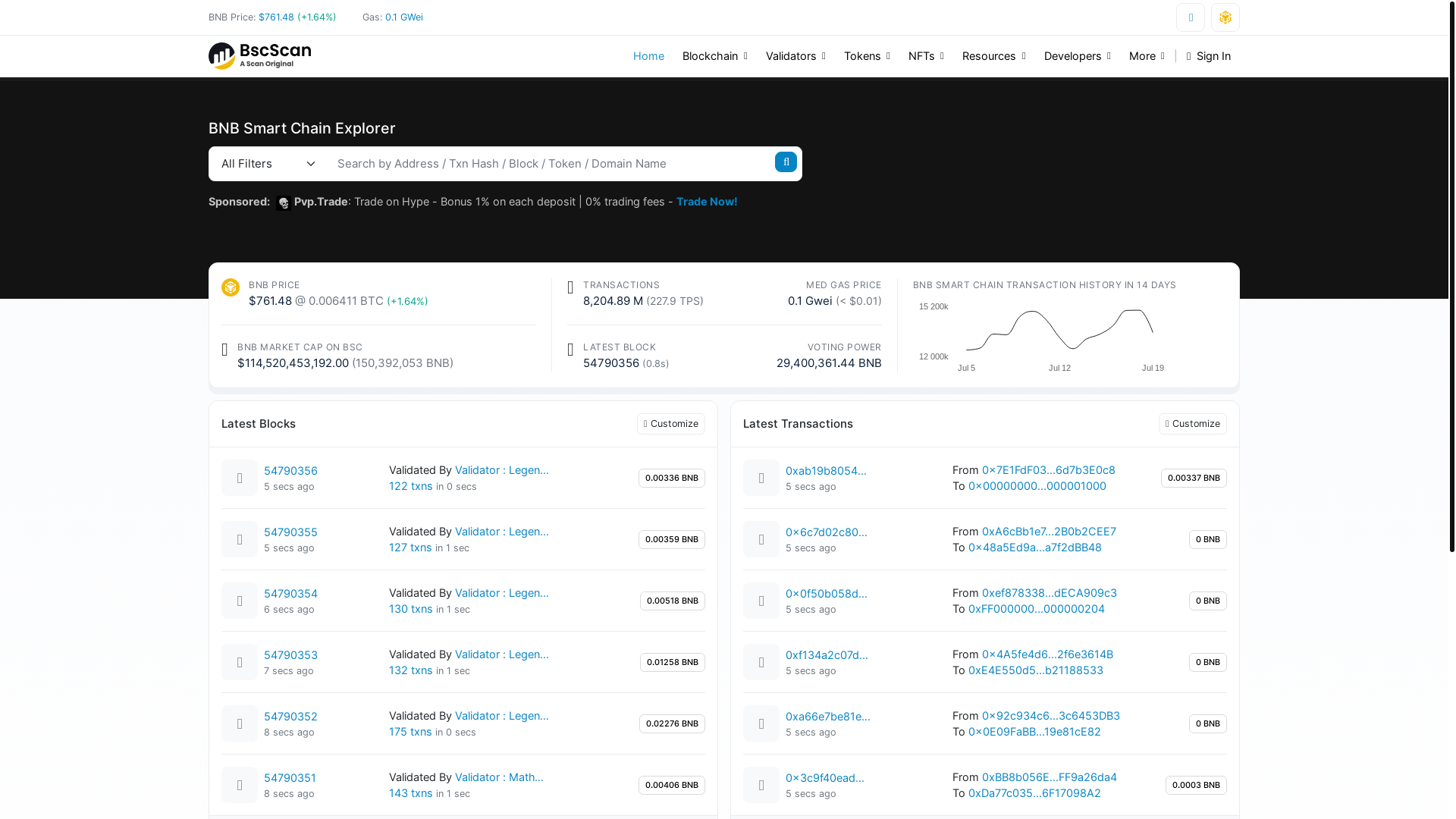
Task: Open Validator : Math... link
Action: [499, 777]
